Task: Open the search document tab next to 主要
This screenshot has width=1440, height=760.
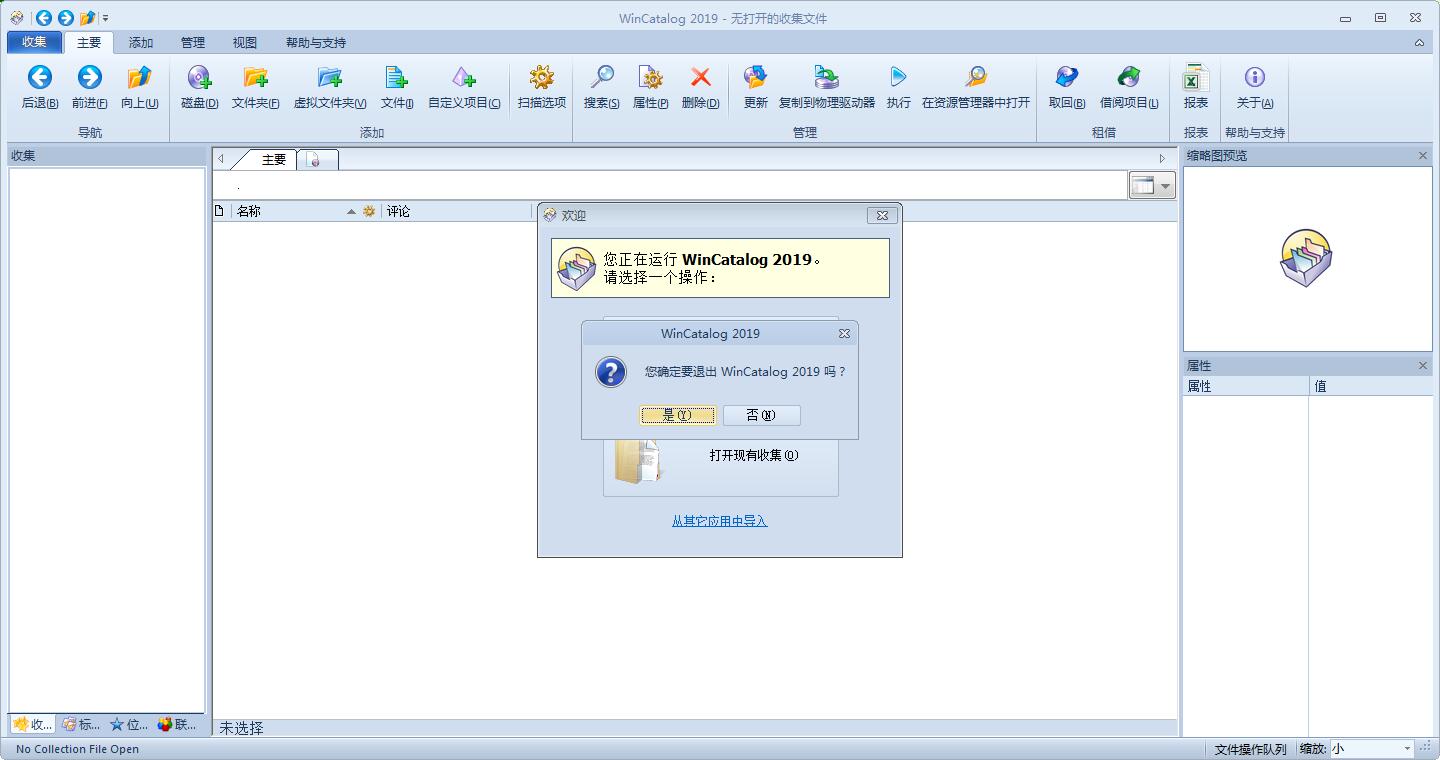Action: 318,159
